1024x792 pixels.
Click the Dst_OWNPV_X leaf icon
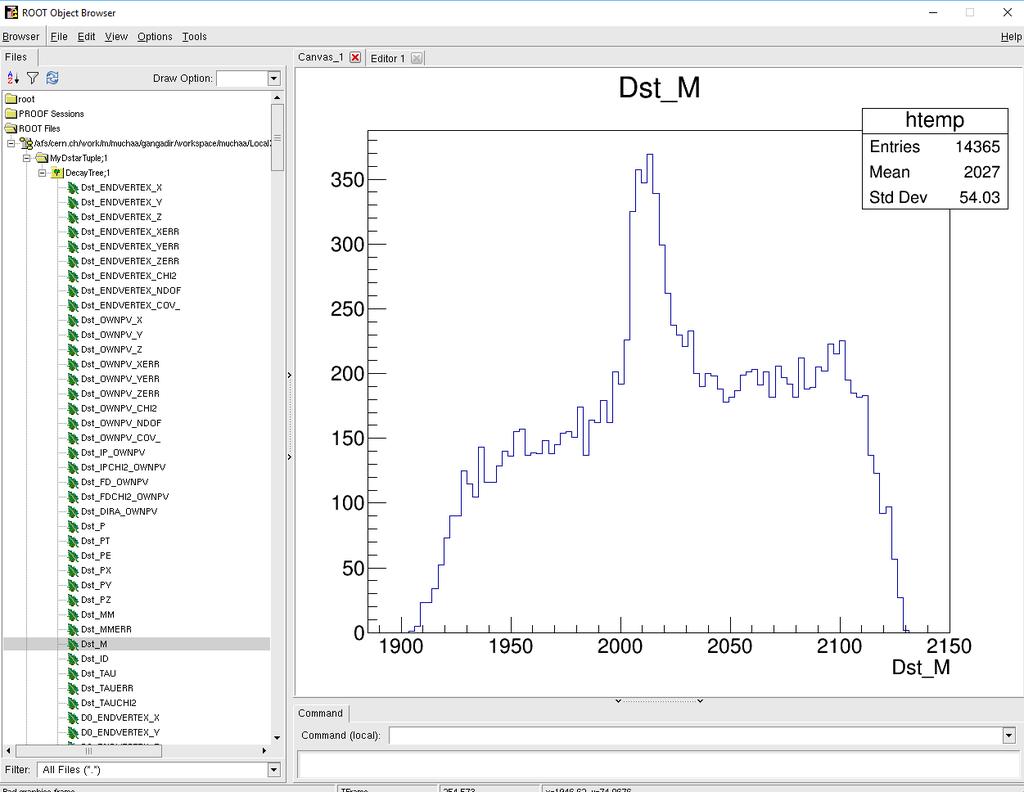pos(73,321)
